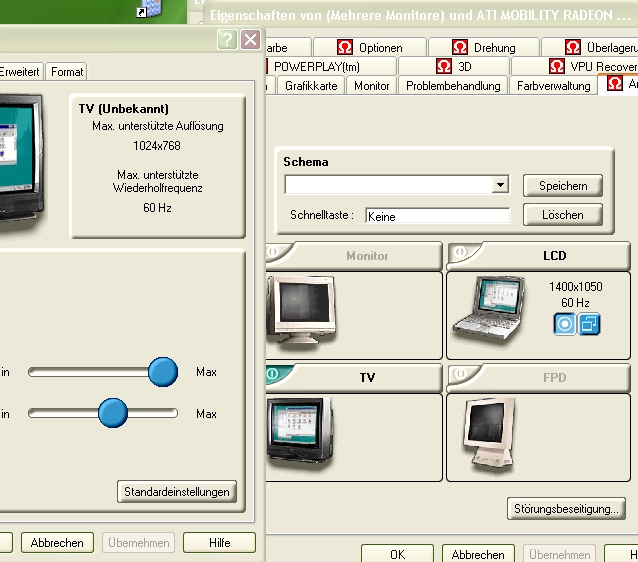638x562 pixels.
Task: Switch to the Monitor tab
Action: 371,85
